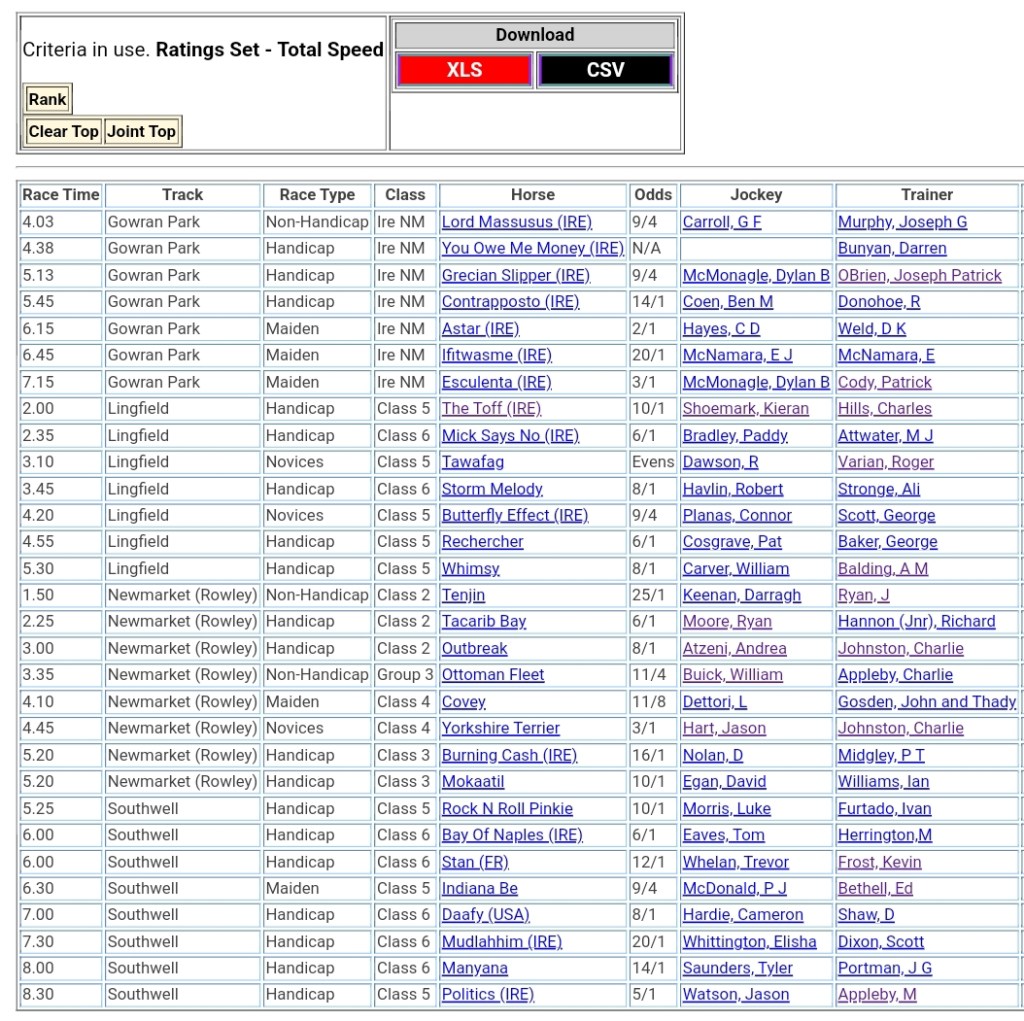Open the Tacarib Bay horse link
This screenshot has height=1021, width=1024.
click(x=483, y=621)
